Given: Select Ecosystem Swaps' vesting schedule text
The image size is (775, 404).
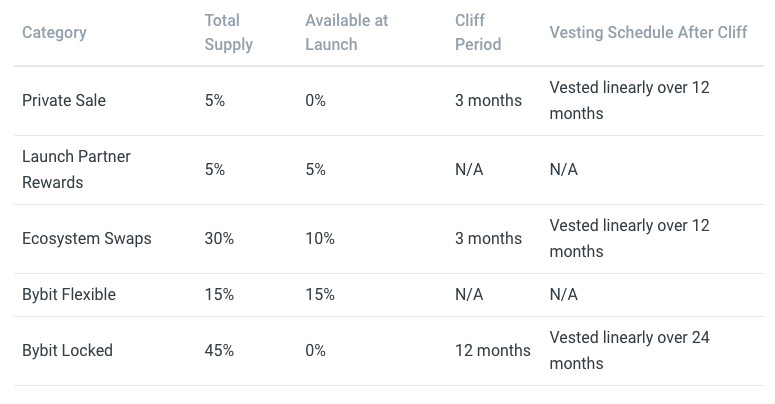Looking at the screenshot, I should (629, 238).
